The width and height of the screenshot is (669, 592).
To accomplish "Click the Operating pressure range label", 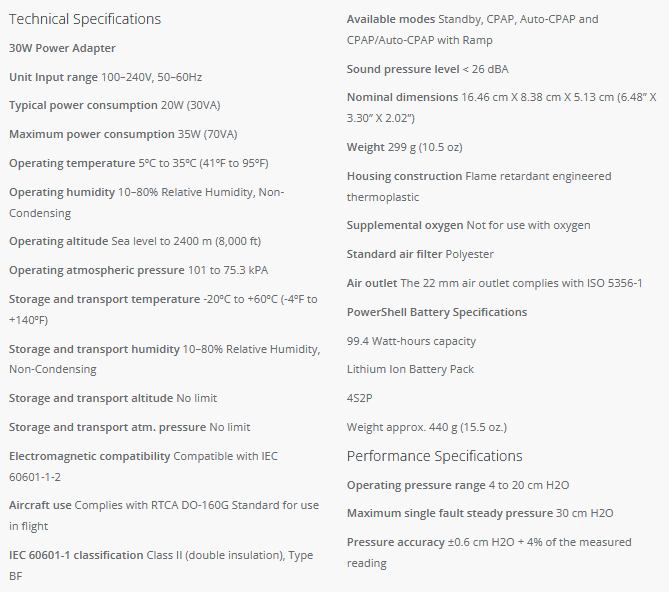I will pos(413,485).
